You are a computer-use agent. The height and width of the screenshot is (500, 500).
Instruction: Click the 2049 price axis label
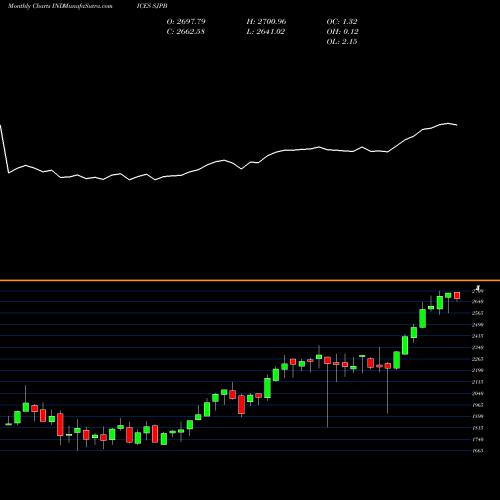(x=478, y=393)
